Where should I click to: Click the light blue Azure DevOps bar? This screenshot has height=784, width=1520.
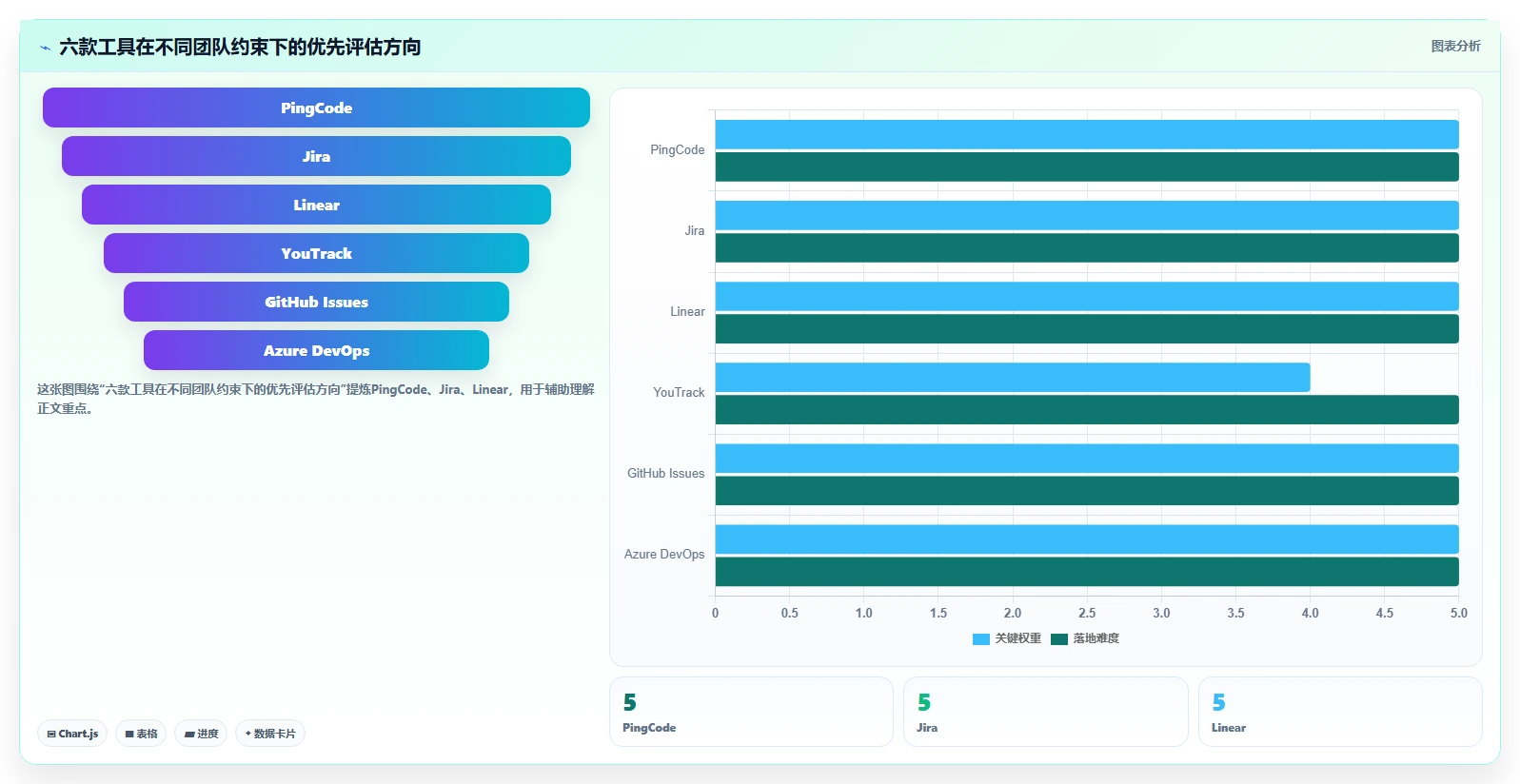(x=1087, y=539)
